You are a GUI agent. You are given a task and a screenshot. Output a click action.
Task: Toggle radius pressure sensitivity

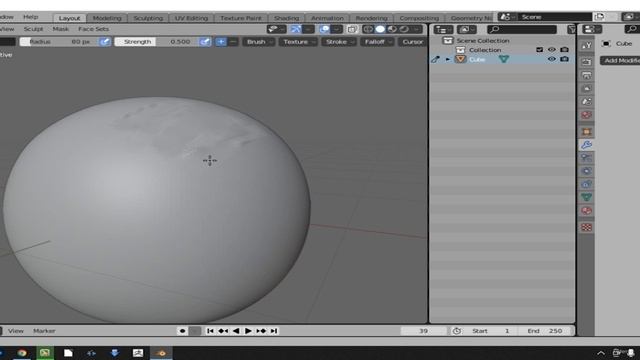pyautogui.click(x=105, y=42)
